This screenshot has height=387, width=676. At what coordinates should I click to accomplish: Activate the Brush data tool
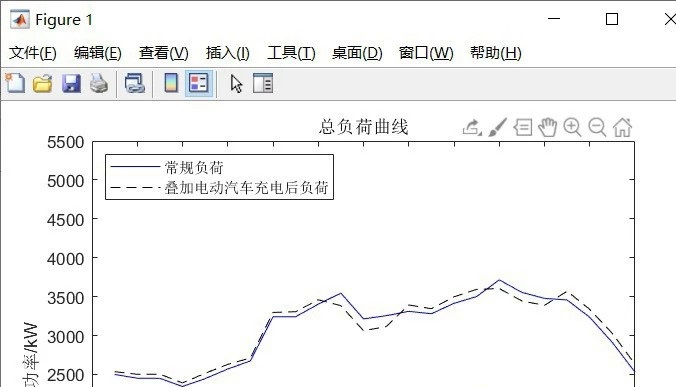(497, 127)
